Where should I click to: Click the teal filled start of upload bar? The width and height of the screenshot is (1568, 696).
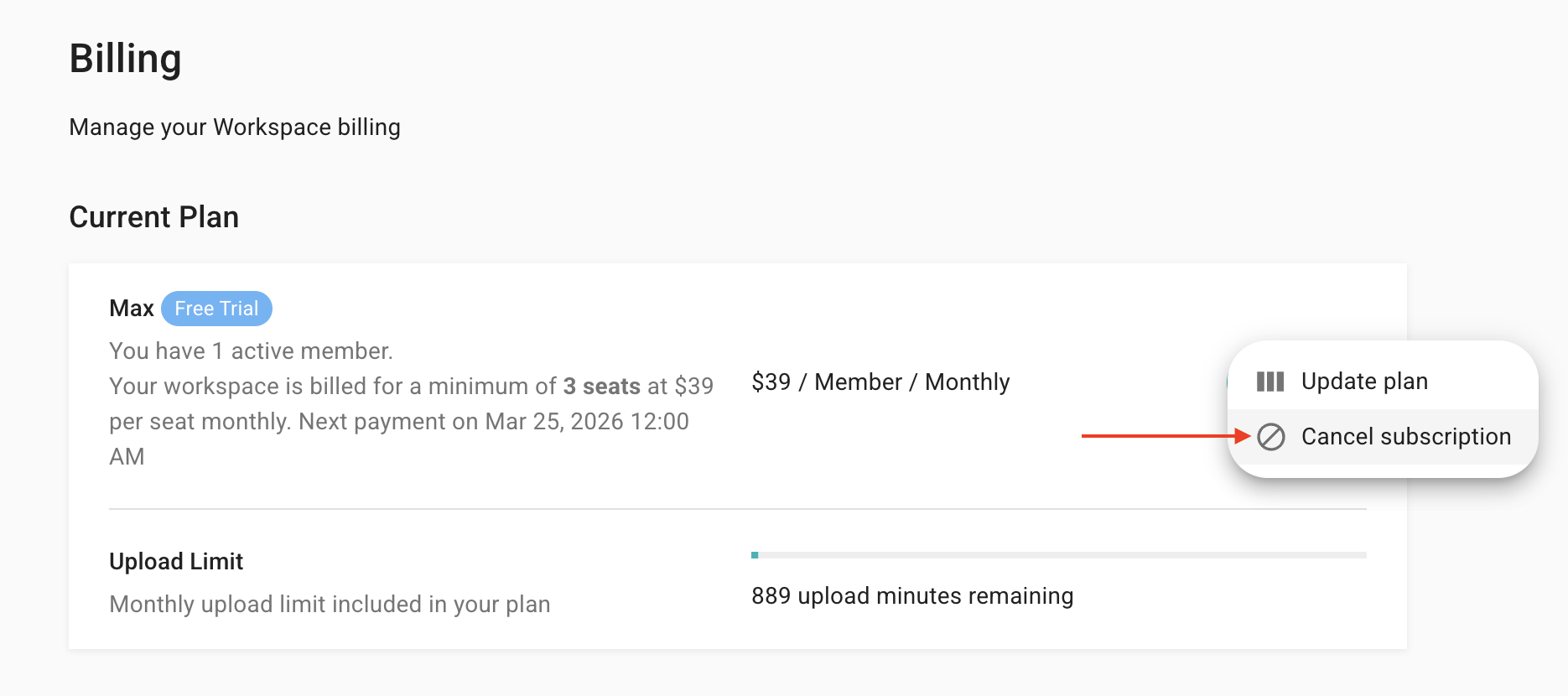tap(755, 555)
